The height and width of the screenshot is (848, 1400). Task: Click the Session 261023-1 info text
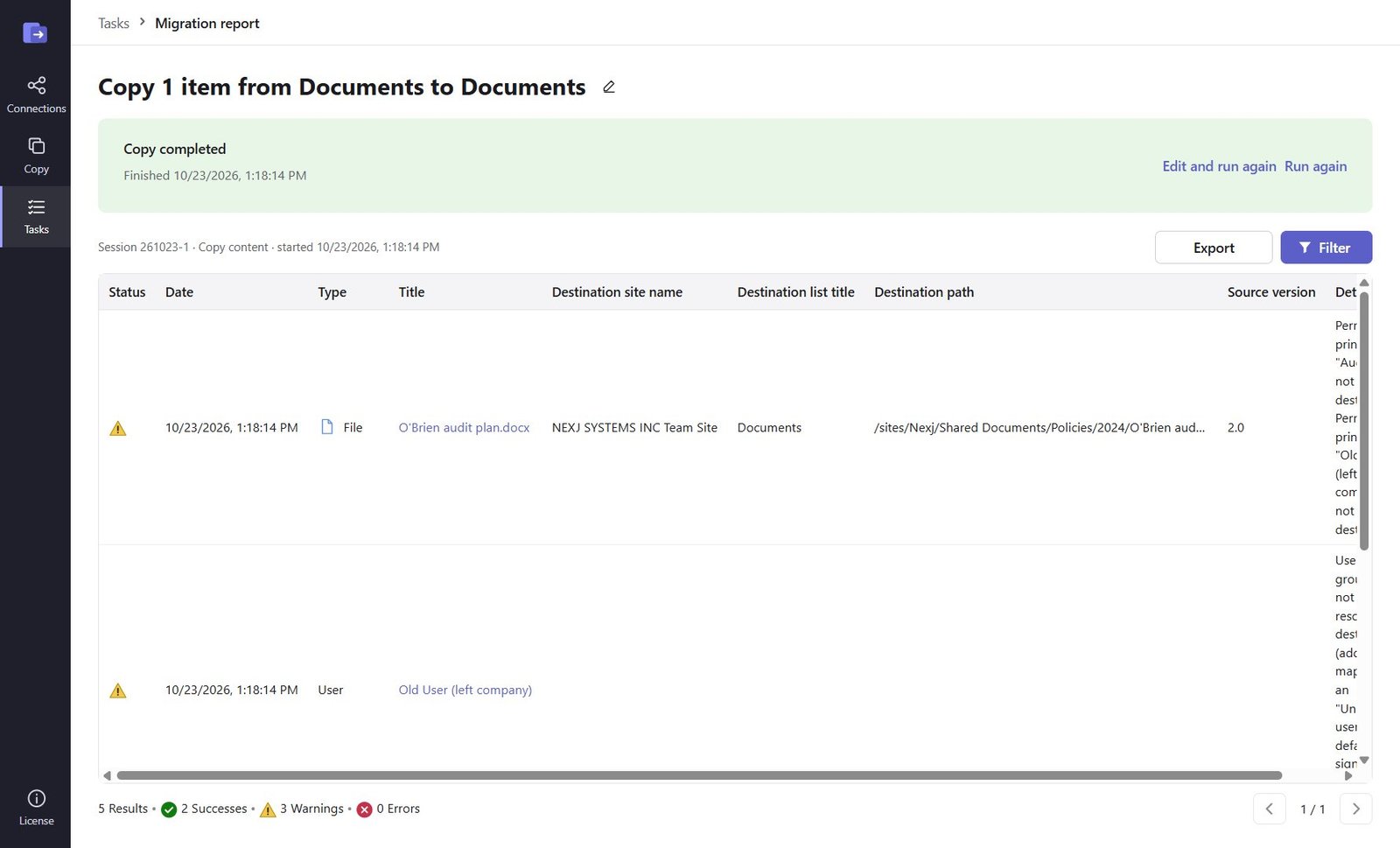(x=269, y=247)
